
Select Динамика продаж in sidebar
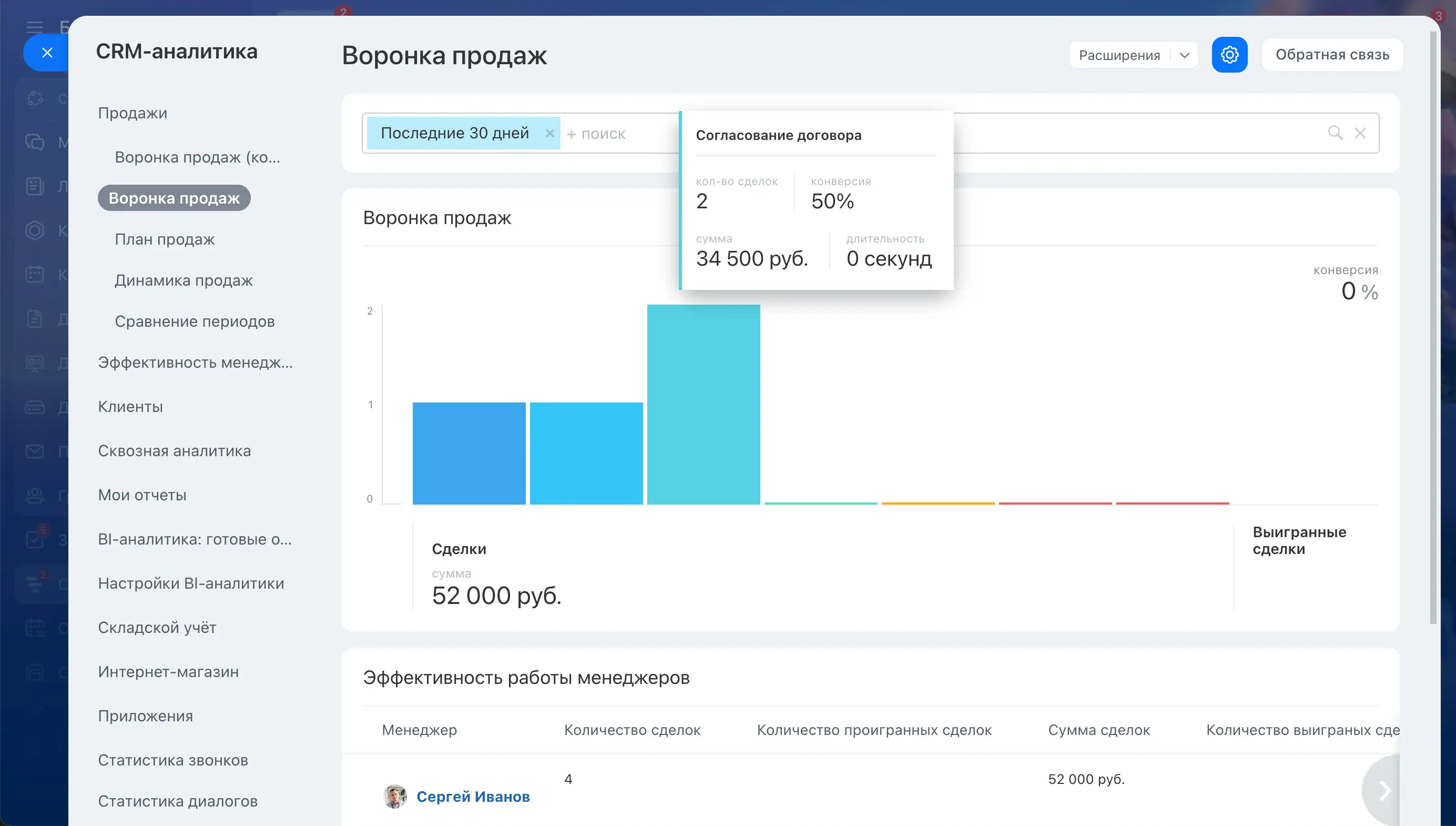[183, 280]
